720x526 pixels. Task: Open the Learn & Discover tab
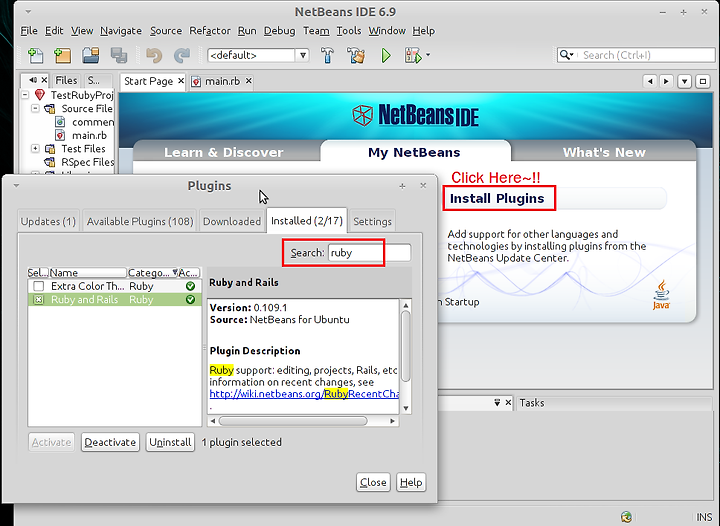coord(224,152)
